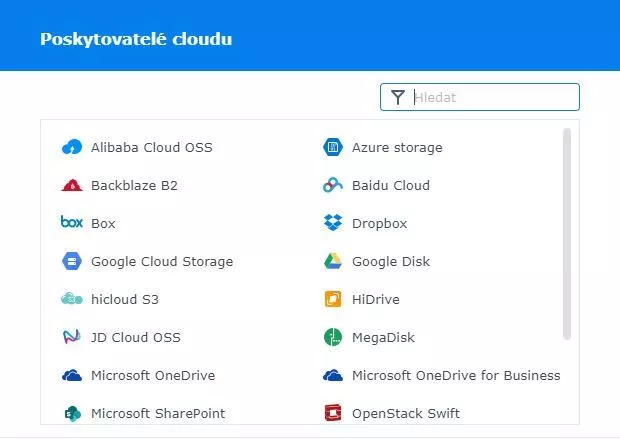Click the HiDrive orange icon
Screen dimensions: 620x439
pos(333,299)
